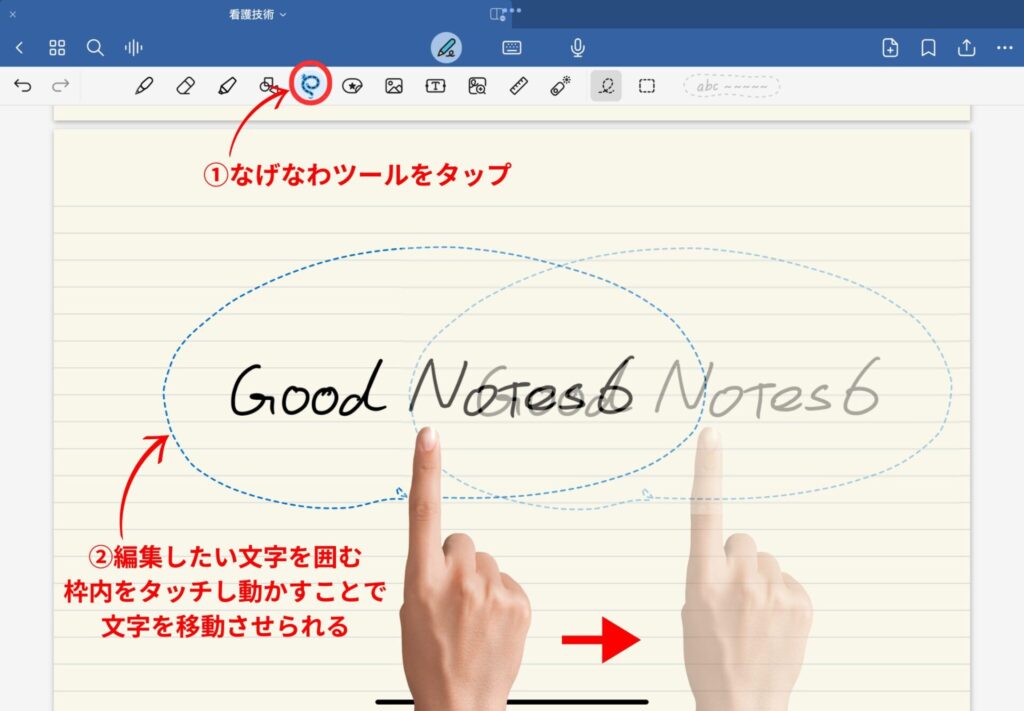Select the Eraser tool
Screen dimensions: 1024x711
pos(185,86)
